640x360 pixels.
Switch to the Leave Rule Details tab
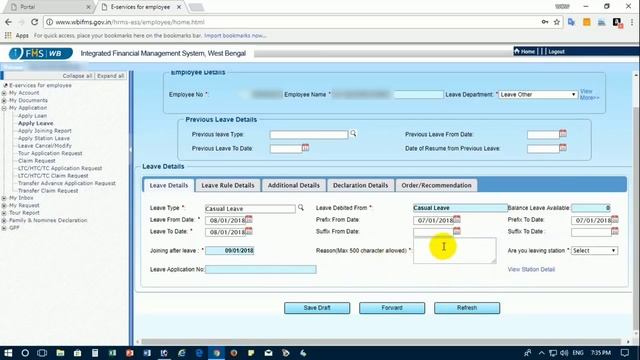coord(228,185)
